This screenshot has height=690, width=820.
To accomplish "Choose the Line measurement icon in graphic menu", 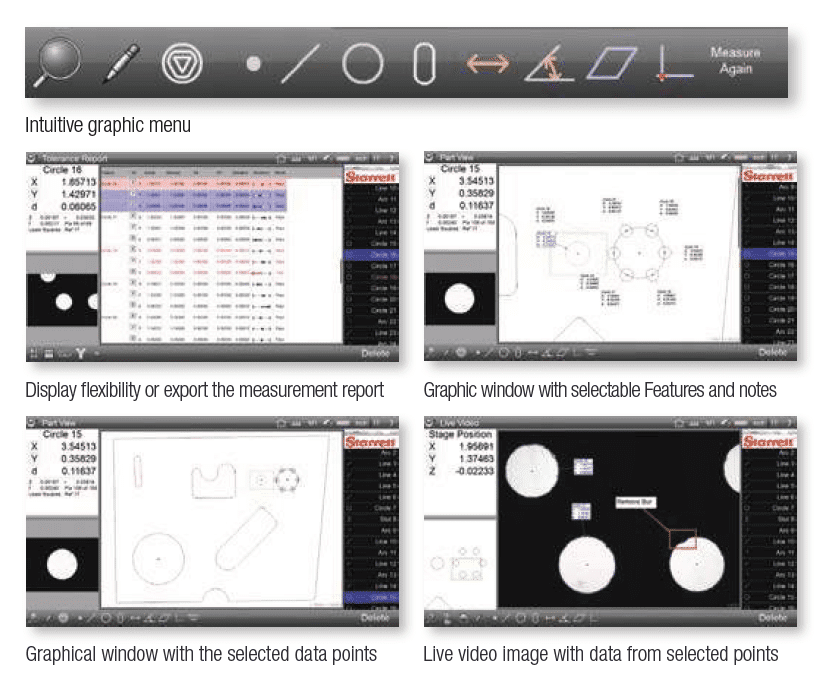I will coord(300,64).
